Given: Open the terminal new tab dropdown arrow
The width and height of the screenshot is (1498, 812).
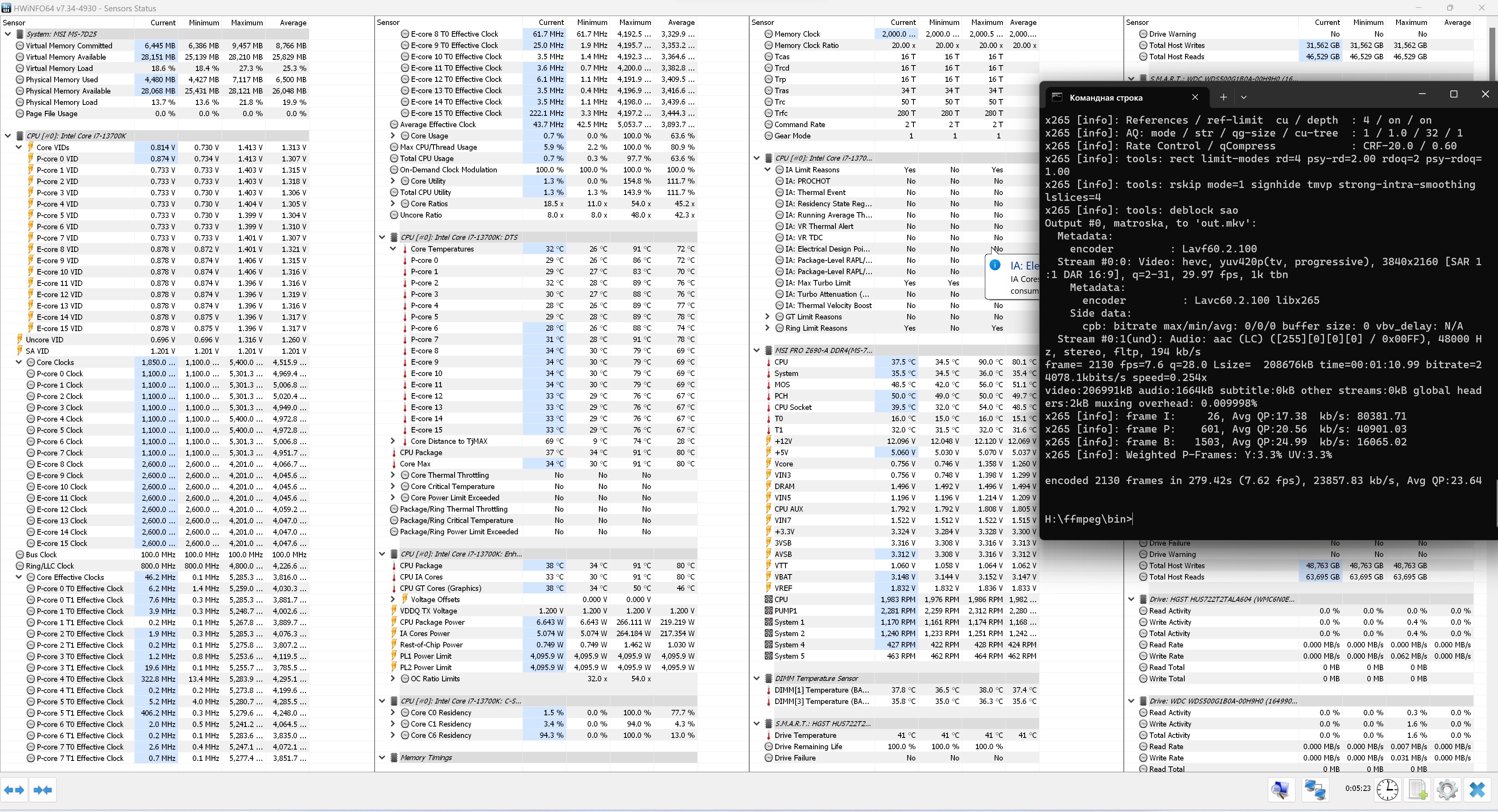Looking at the screenshot, I should click(1244, 98).
